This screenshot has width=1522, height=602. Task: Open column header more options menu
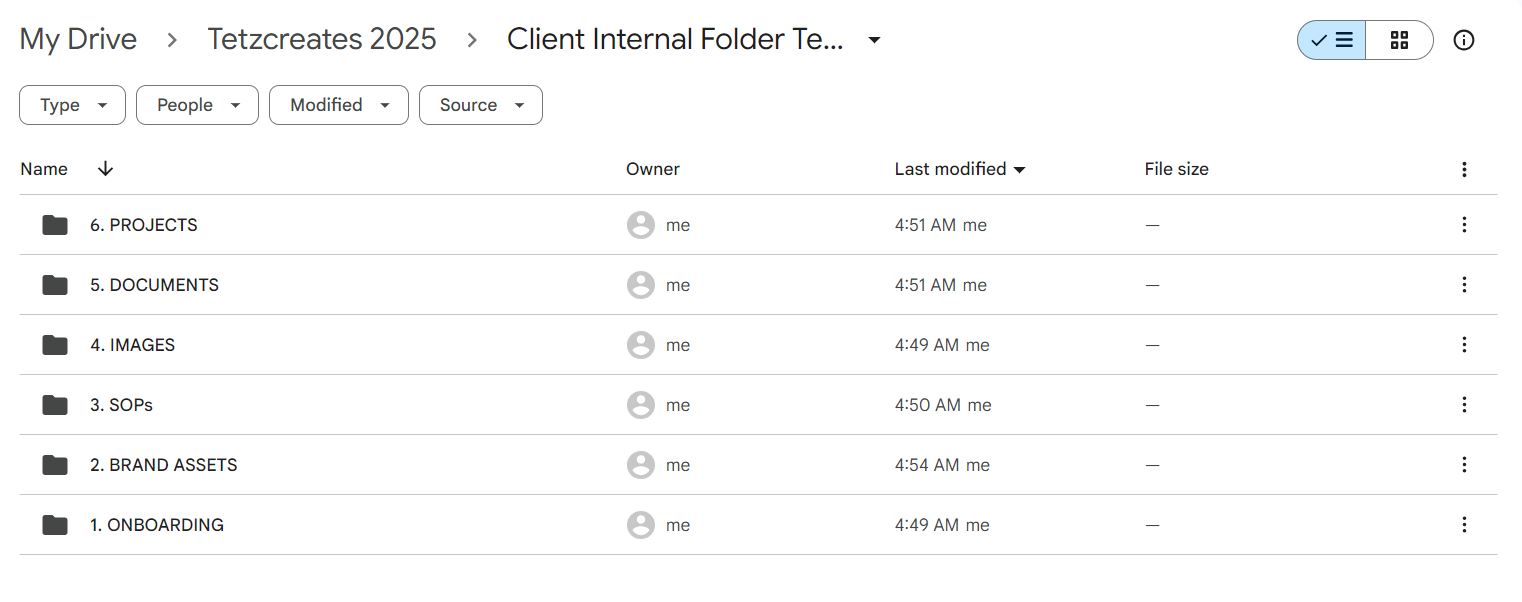pyautogui.click(x=1464, y=169)
